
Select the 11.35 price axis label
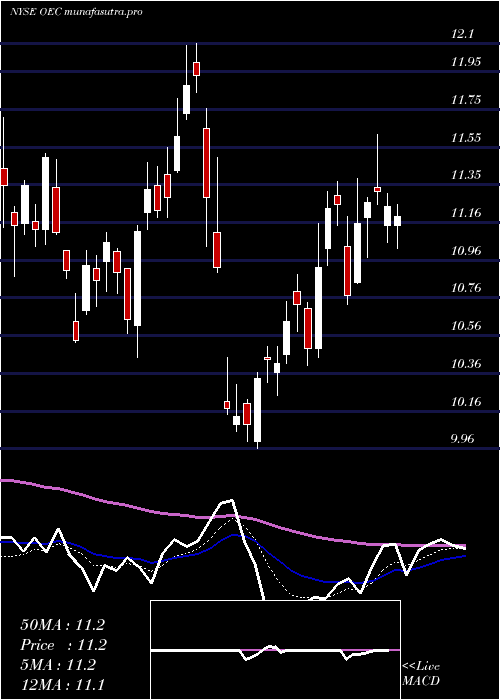466,175
